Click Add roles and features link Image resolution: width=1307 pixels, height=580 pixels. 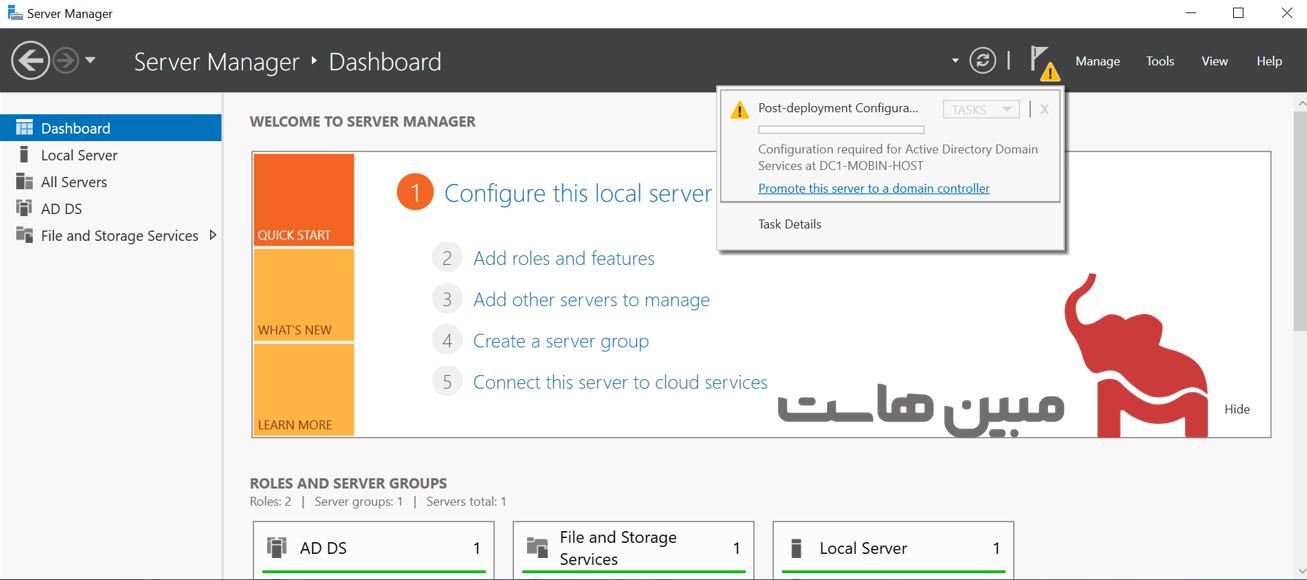tap(563, 258)
